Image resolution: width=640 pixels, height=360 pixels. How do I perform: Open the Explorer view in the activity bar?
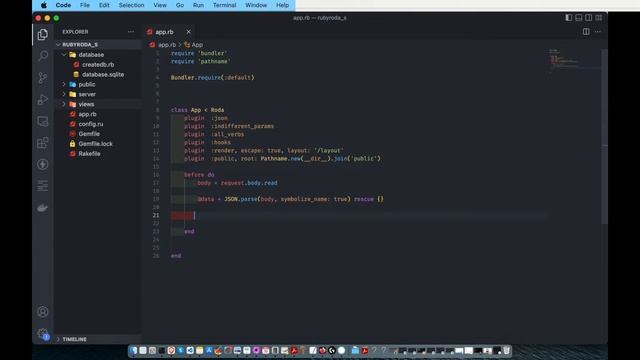43,35
